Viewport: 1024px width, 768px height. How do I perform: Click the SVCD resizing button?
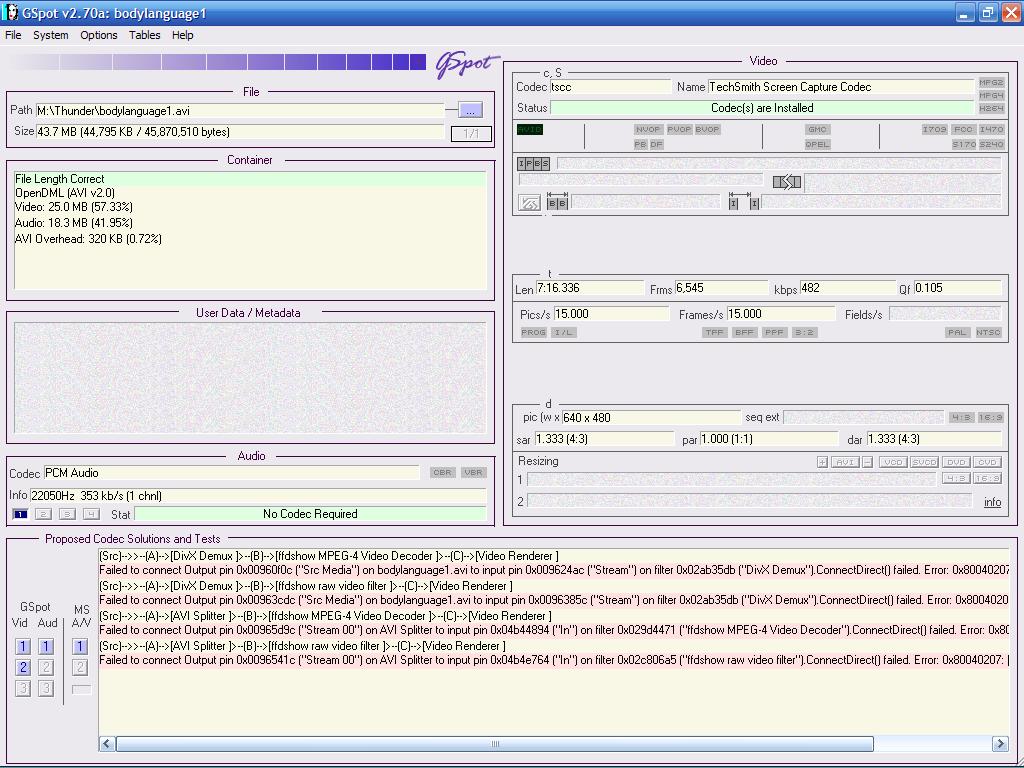pyautogui.click(x=924, y=462)
